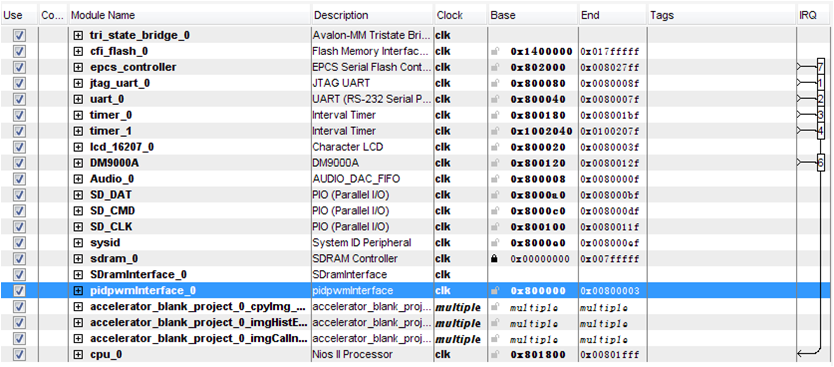Click the Use column header

coord(20,15)
